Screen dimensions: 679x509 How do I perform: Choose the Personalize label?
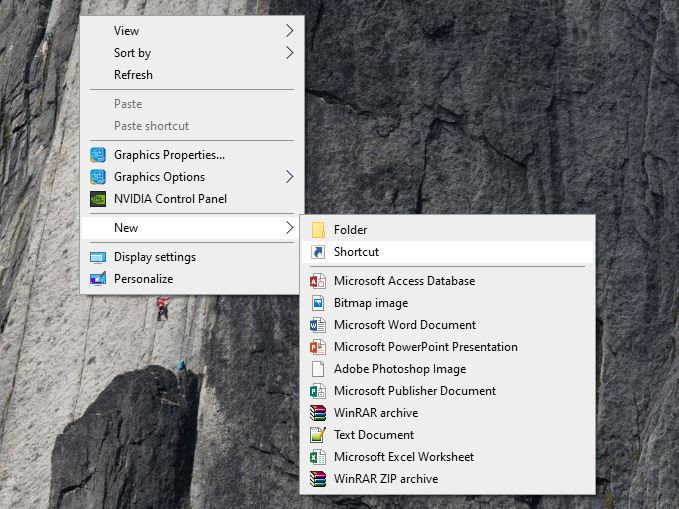pos(143,279)
